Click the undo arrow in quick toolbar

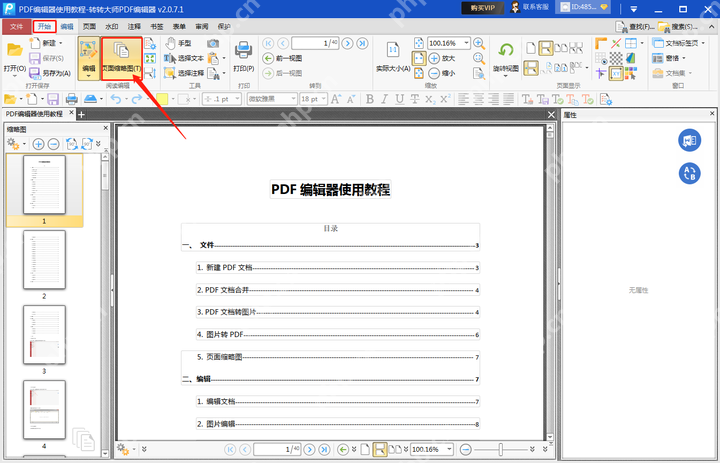point(116,99)
